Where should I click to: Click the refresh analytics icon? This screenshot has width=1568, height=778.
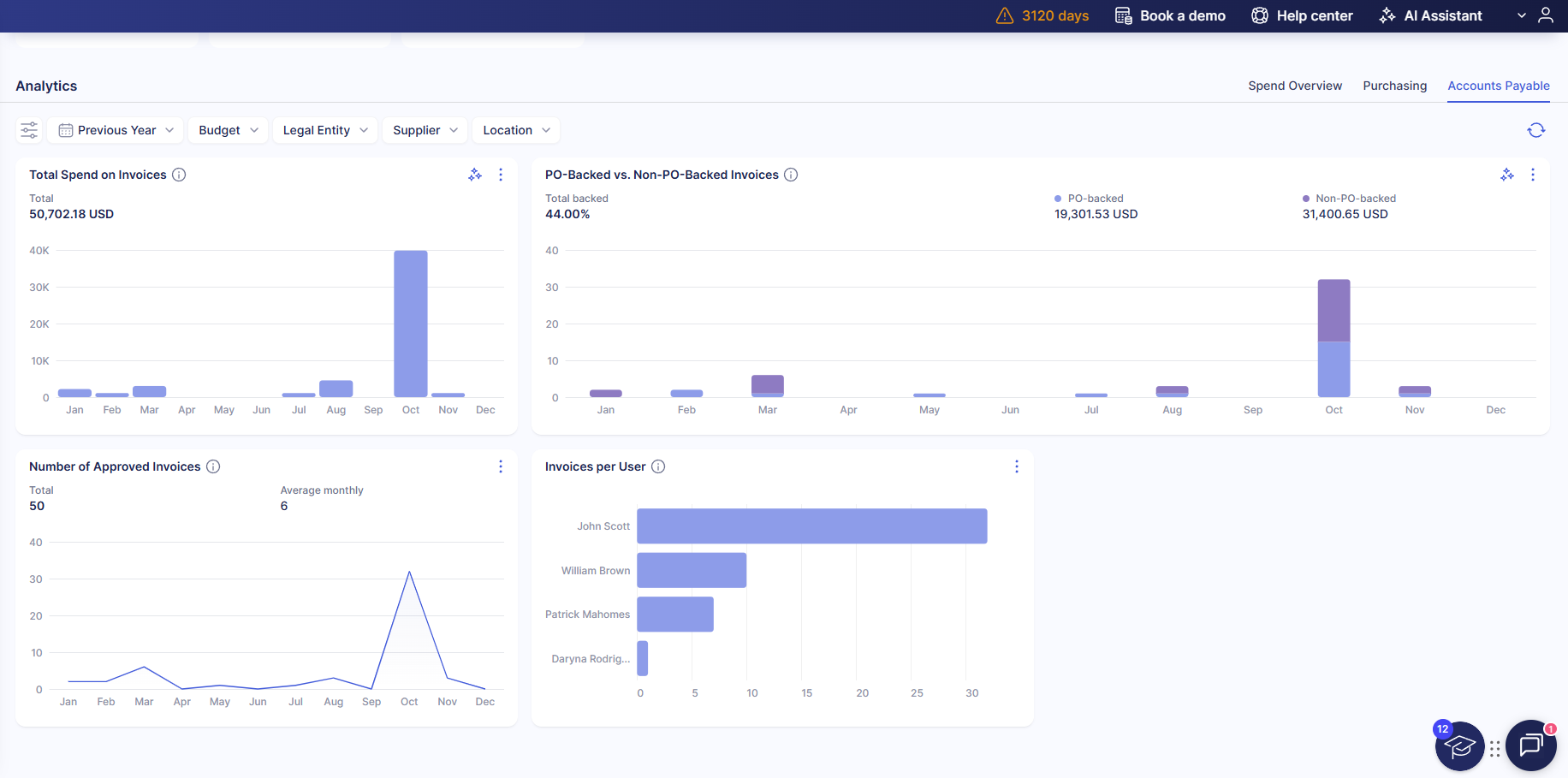point(1535,130)
